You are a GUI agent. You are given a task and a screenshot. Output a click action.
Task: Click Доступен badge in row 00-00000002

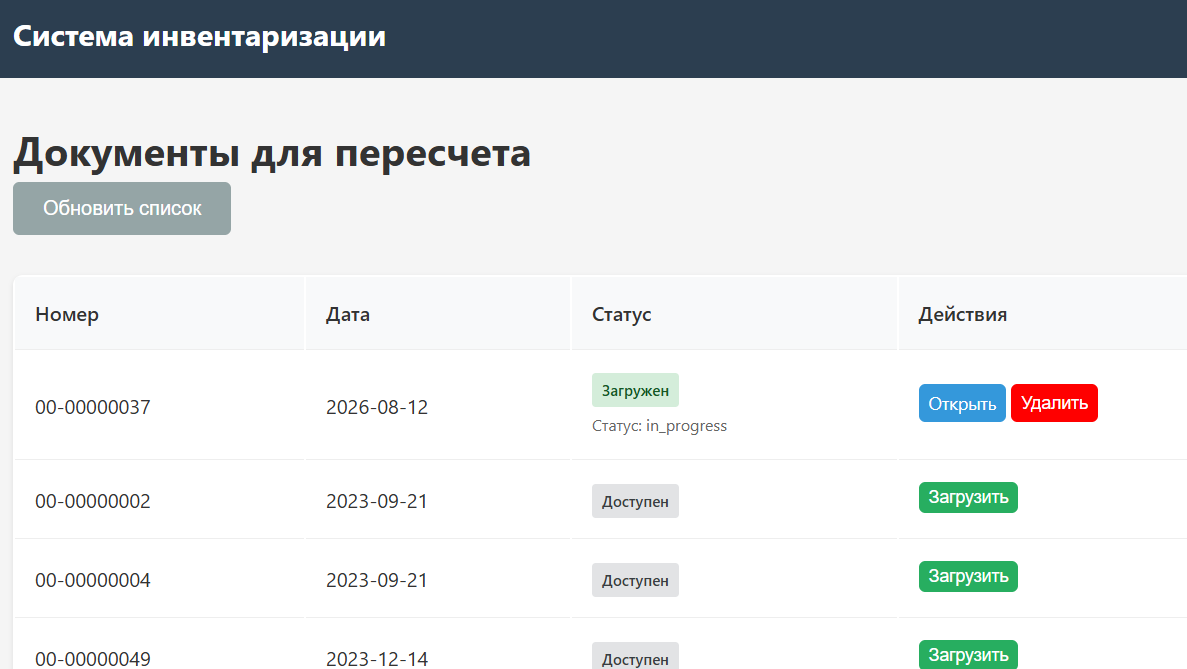tap(635, 501)
